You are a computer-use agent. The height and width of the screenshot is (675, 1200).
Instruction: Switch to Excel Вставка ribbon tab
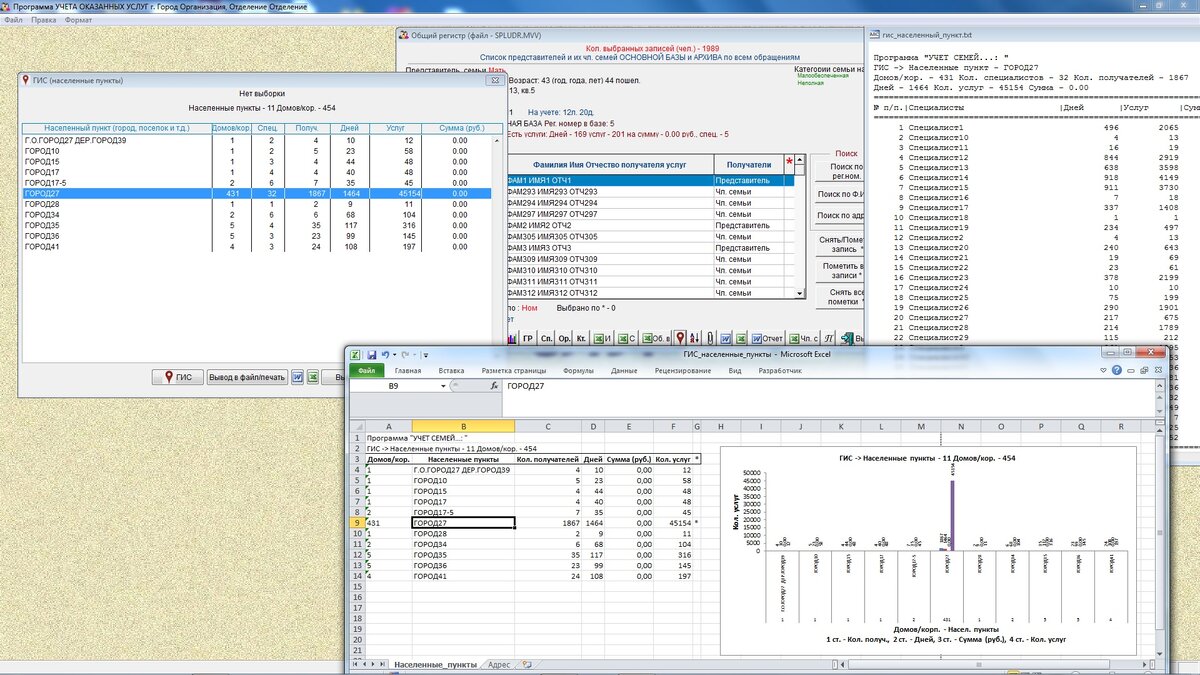[x=451, y=371]
